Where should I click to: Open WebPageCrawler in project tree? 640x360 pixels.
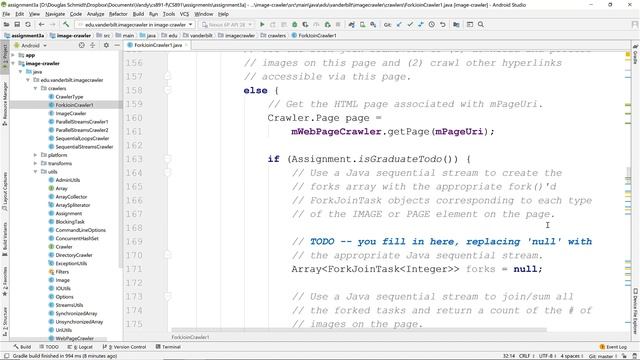coord(74,338)
